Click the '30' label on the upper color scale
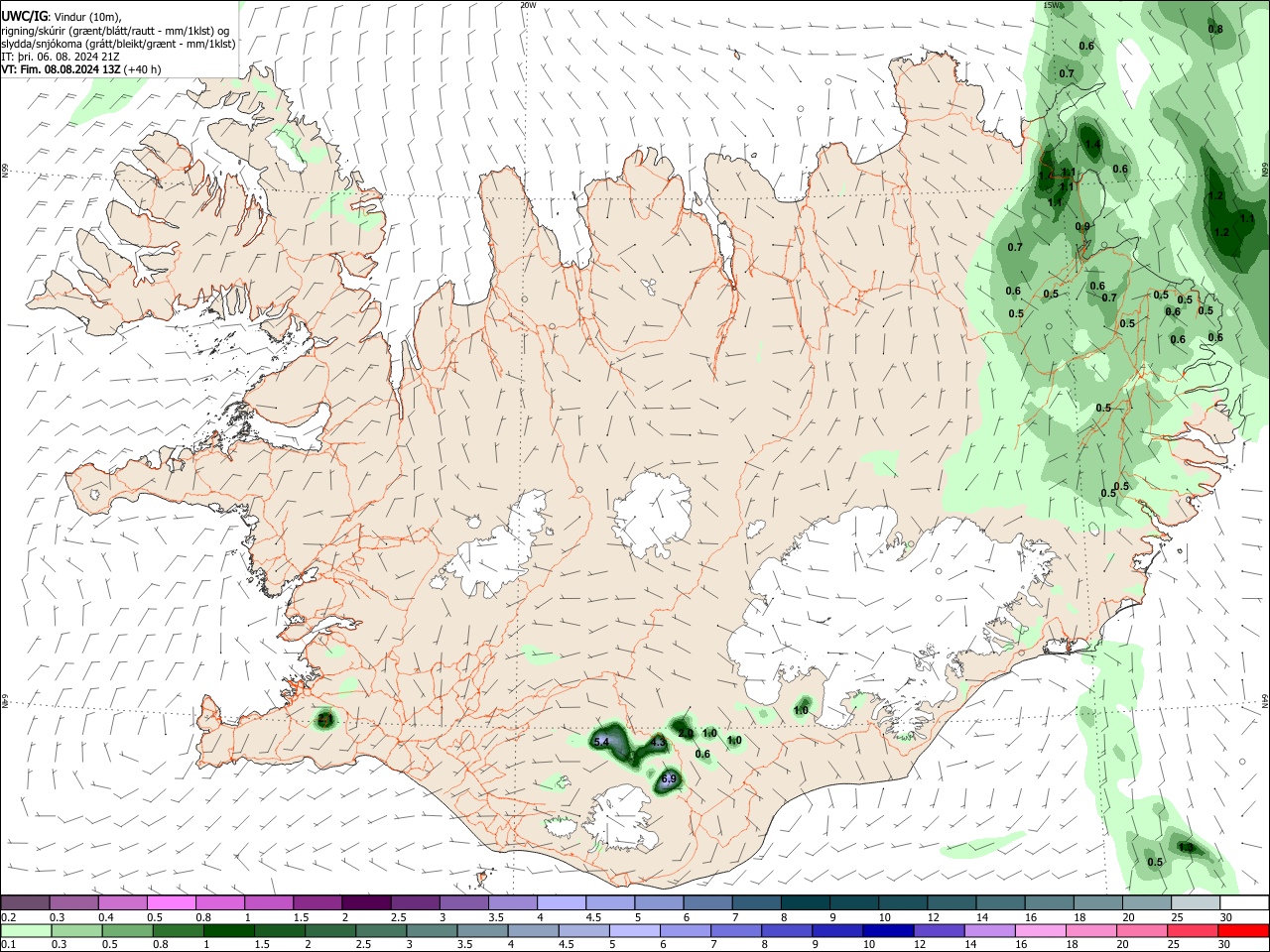This screenshot has width=1270, height=952. pyautogui.click(x=1226, y=916)
